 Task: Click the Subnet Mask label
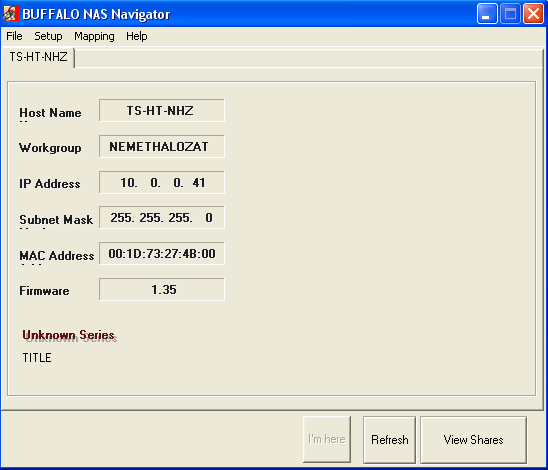[56, 219]
